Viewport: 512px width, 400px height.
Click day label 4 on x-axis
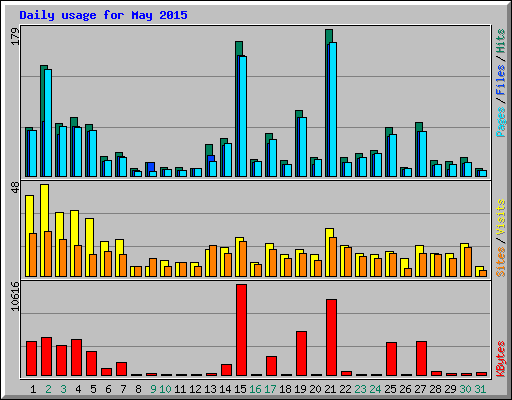pos(78,389)
